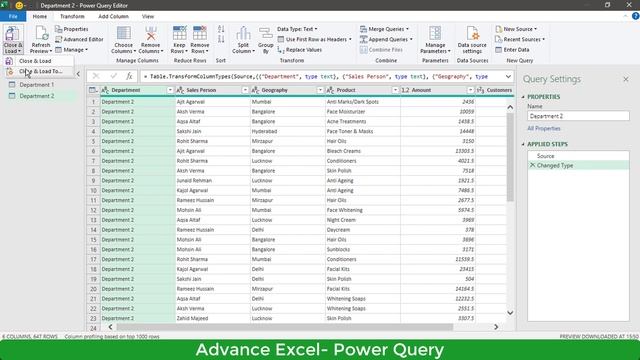This screenshot has width=640, height=360.
Task: Sort ascending using the A-Z icon
Action: 221,29
